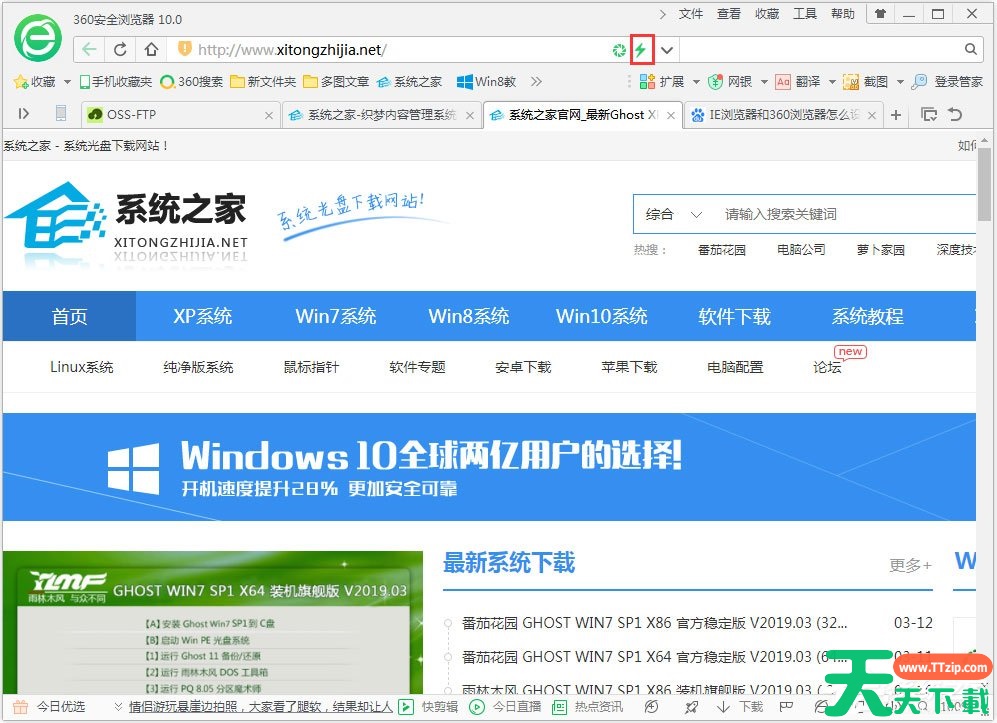Viewport: 997px width, 723px height.
Task: Close the OSS-FTP tab
Action: [x=268, y=115]
